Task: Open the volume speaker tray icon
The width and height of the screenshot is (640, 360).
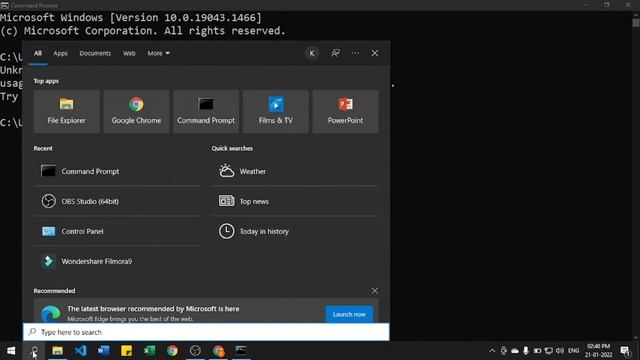Action: point(560,351)
